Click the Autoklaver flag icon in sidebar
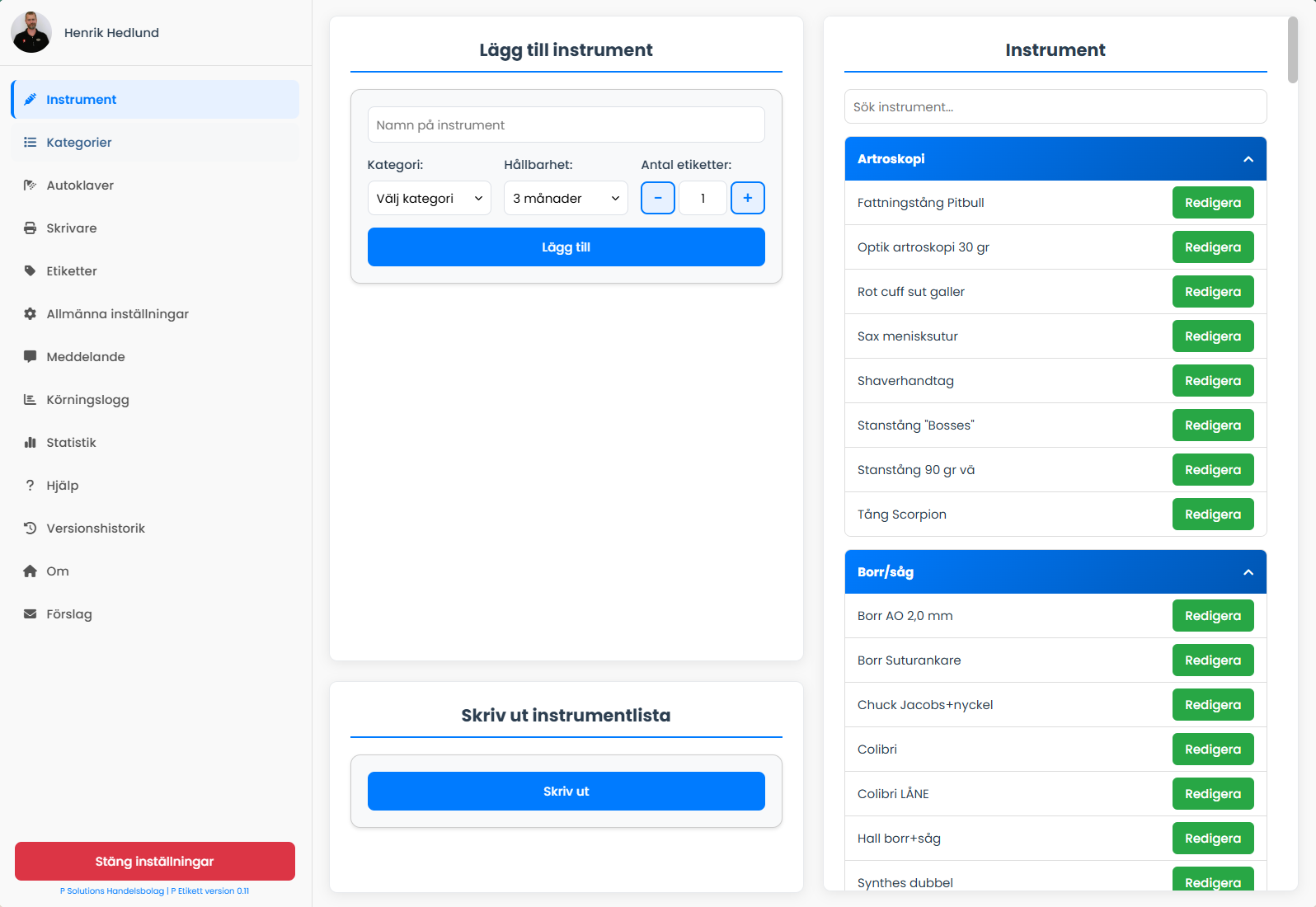The image size is (1316, 907). coord(30,186)
